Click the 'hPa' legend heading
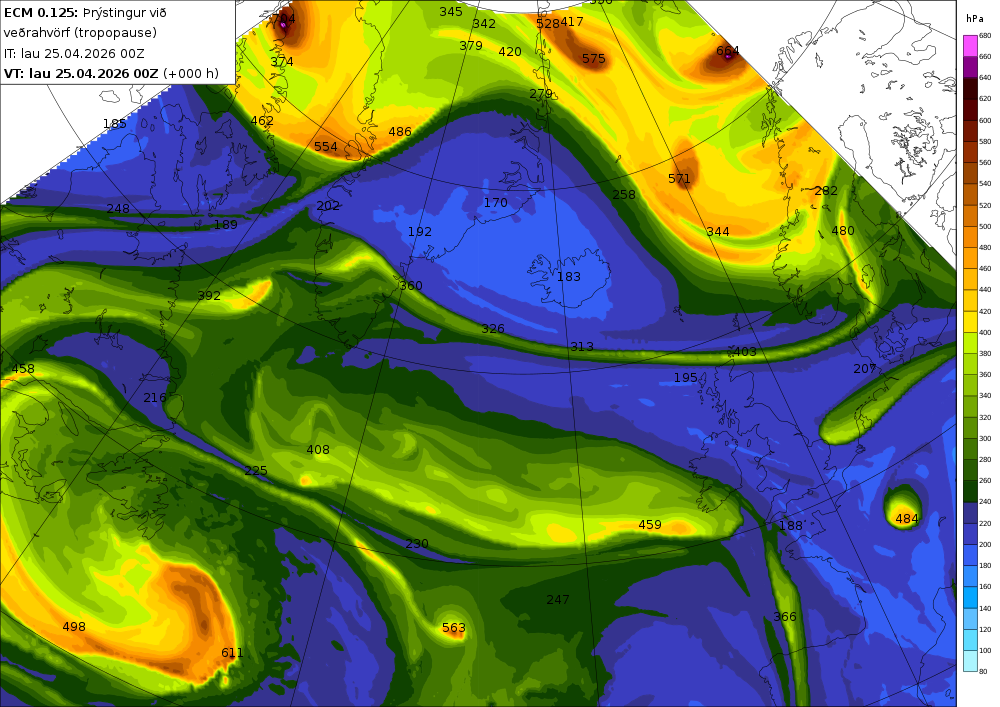 point(975,18)
